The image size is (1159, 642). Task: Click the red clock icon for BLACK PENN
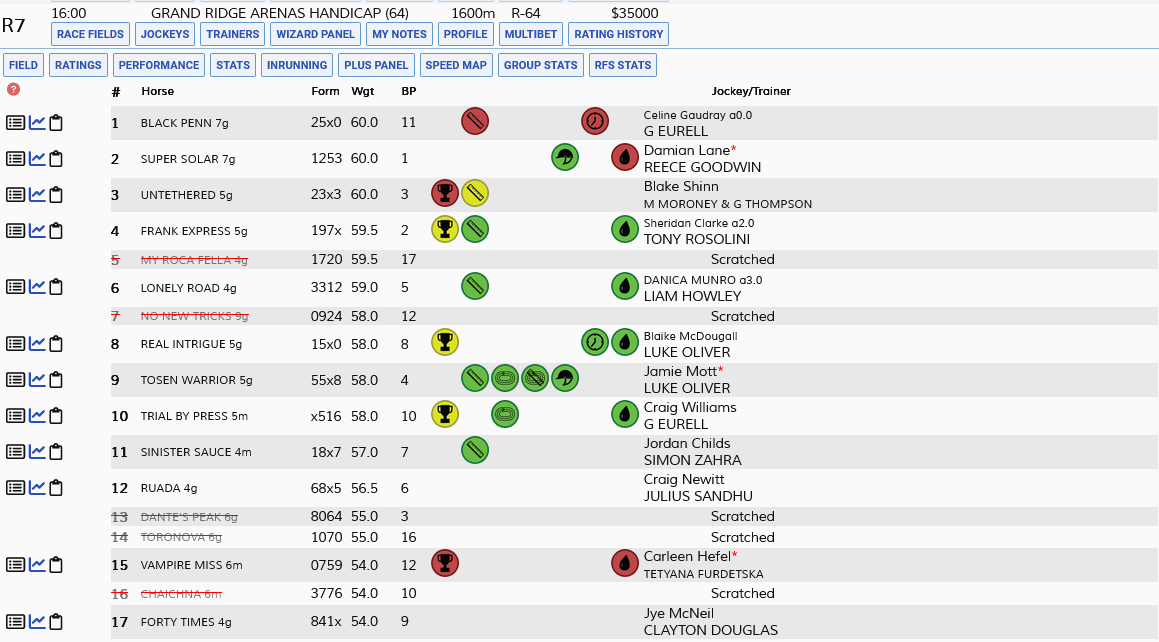pyautogui.click(x=595, y=121)
